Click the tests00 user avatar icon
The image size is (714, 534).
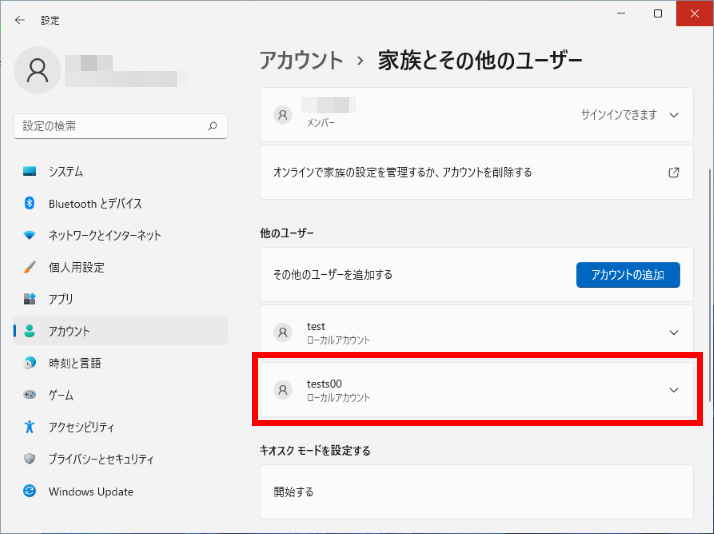coord(283,390)
